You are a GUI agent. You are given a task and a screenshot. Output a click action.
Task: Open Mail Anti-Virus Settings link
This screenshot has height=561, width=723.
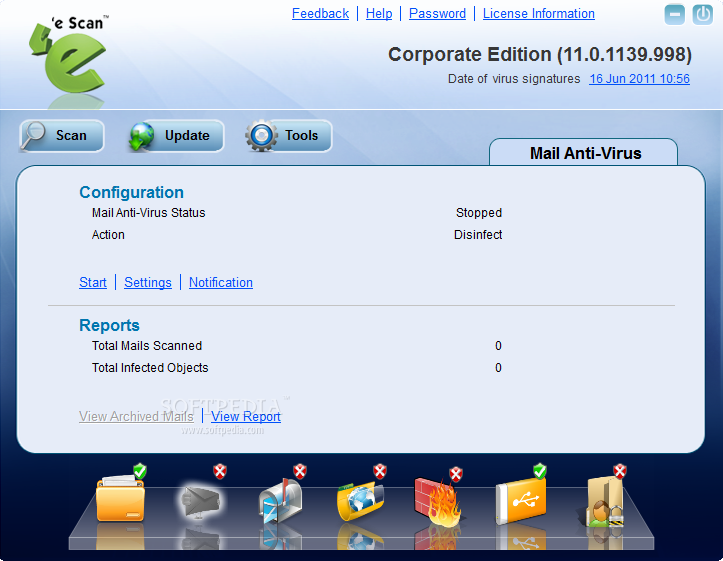click(x=148, y=283)
